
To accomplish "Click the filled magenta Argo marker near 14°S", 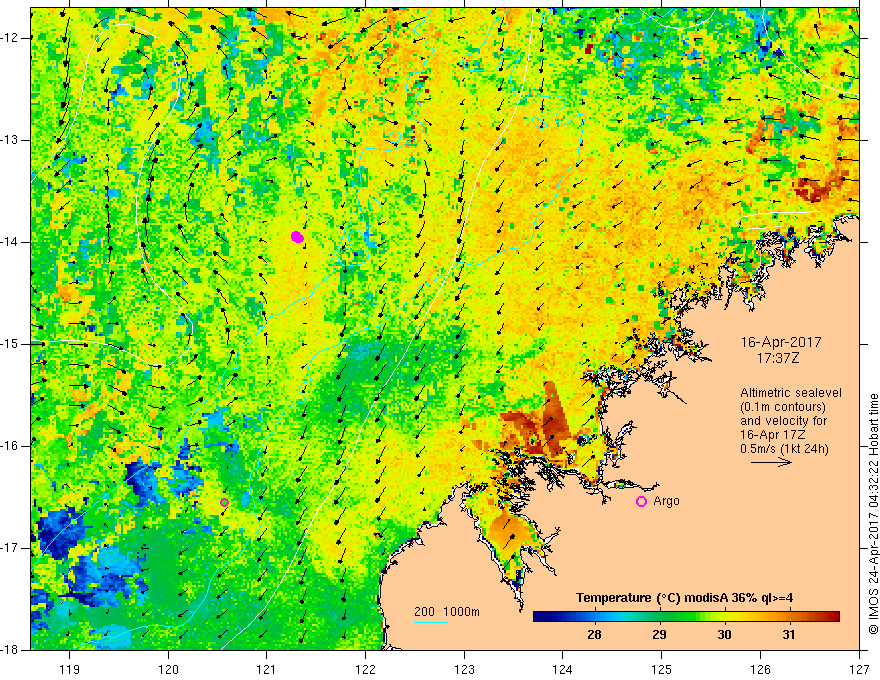I will pyautogui.click(x=297, y=237).
